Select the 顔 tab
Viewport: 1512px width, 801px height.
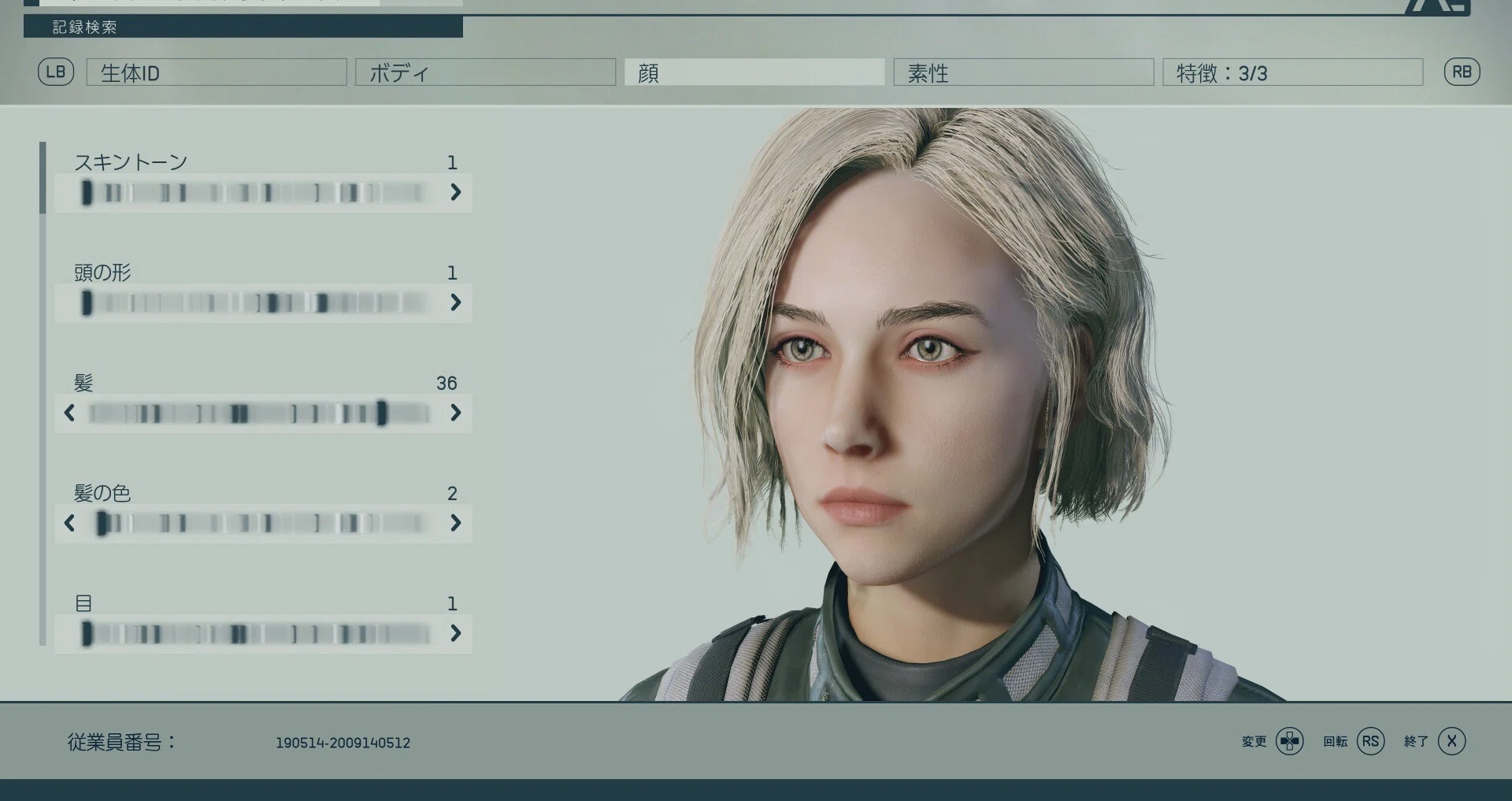point(754,72)
